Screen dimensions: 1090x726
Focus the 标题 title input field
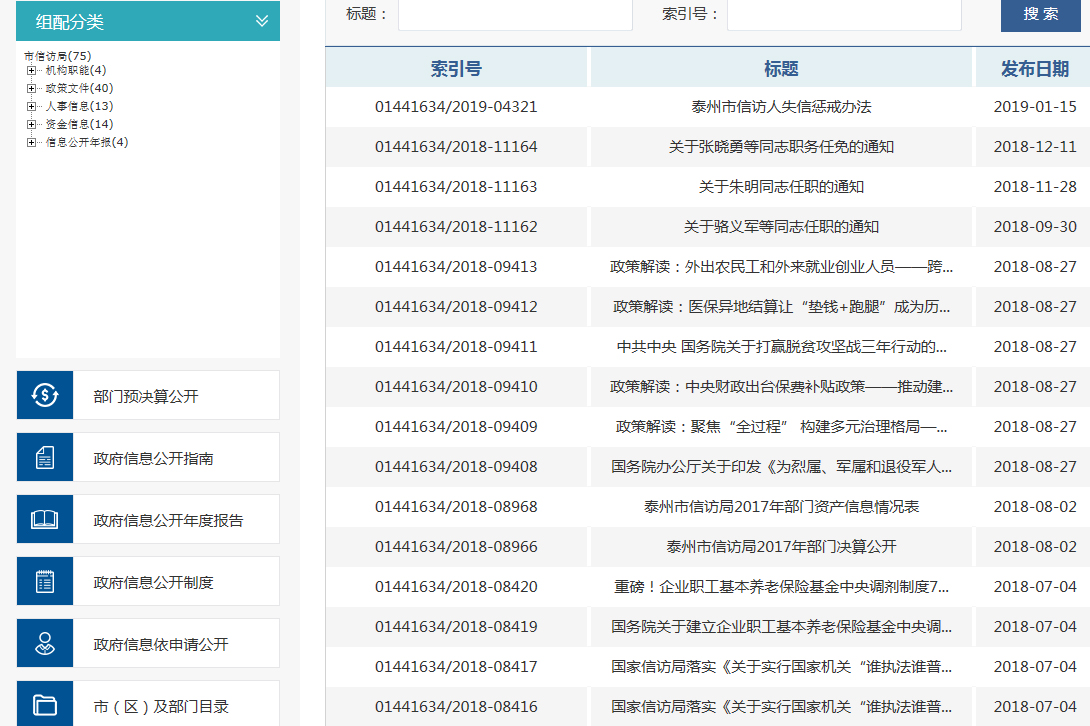pyautogui.click(x=515, y=14)
